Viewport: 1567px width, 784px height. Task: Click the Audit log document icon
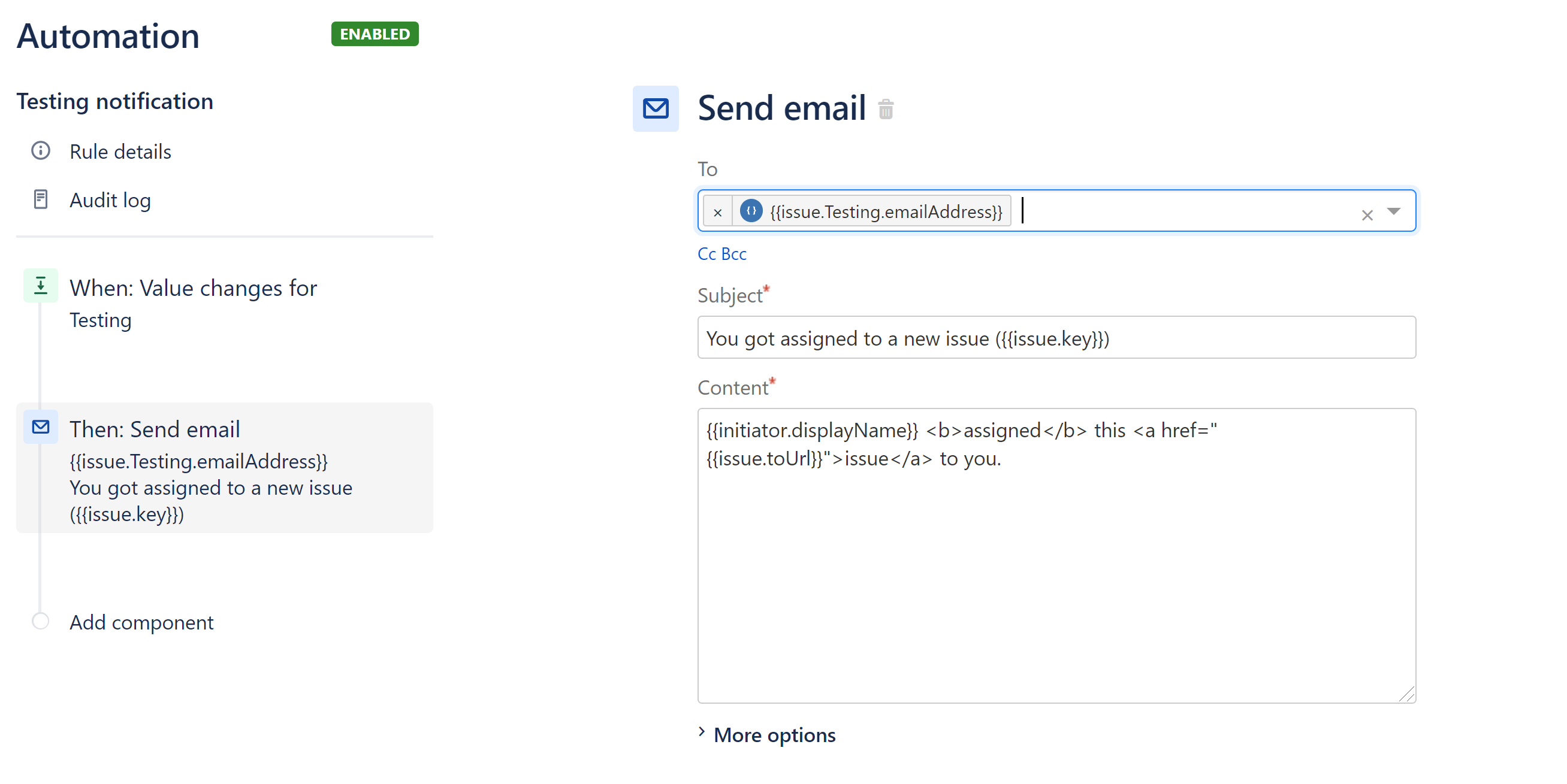(40, 199)
